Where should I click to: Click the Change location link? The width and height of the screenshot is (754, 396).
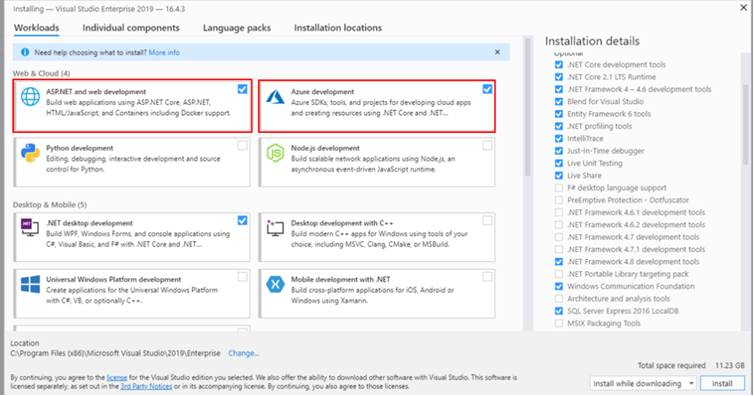243,353
